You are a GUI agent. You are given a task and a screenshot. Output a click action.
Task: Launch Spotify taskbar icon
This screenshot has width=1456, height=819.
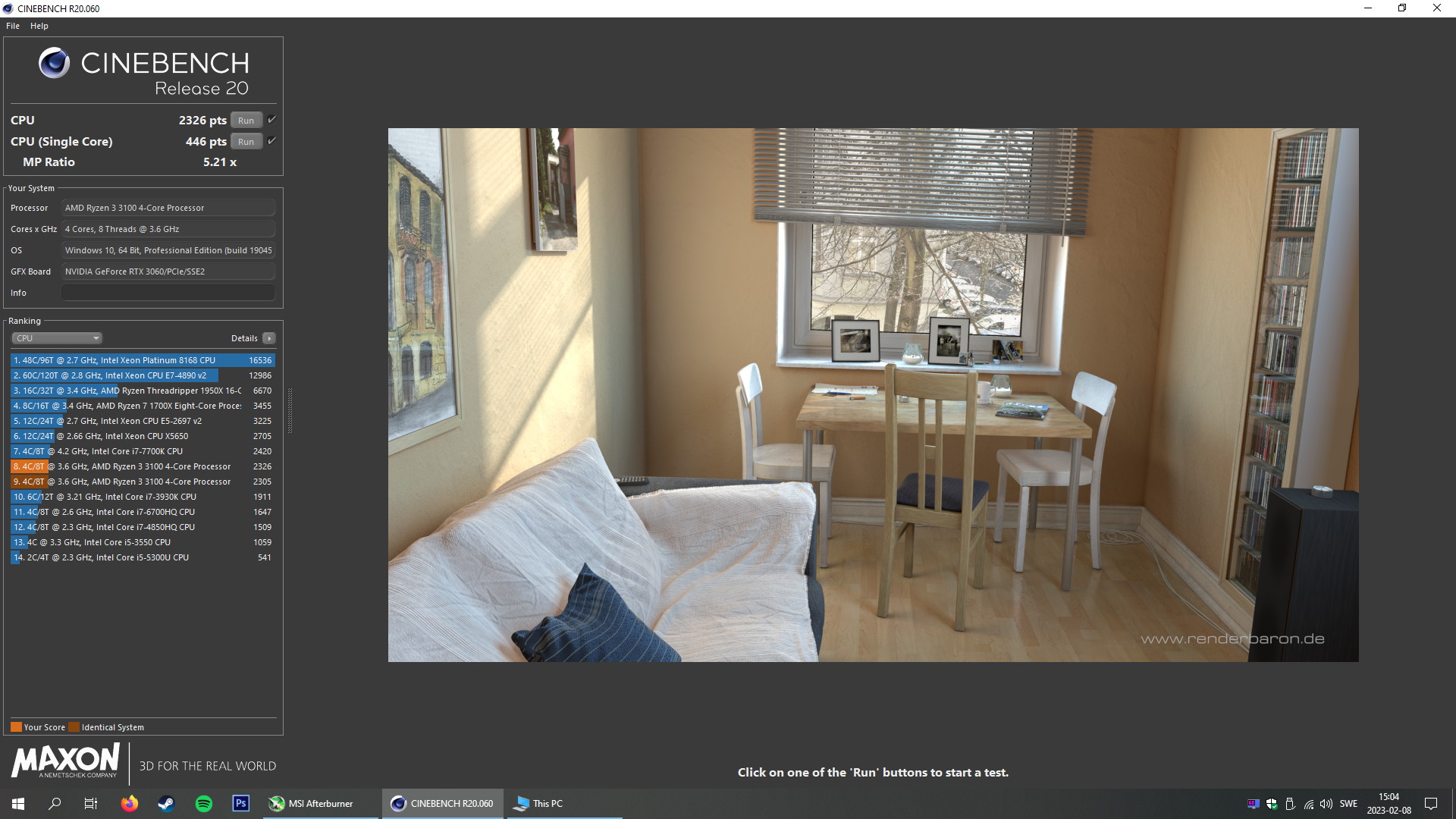[203, 803]
